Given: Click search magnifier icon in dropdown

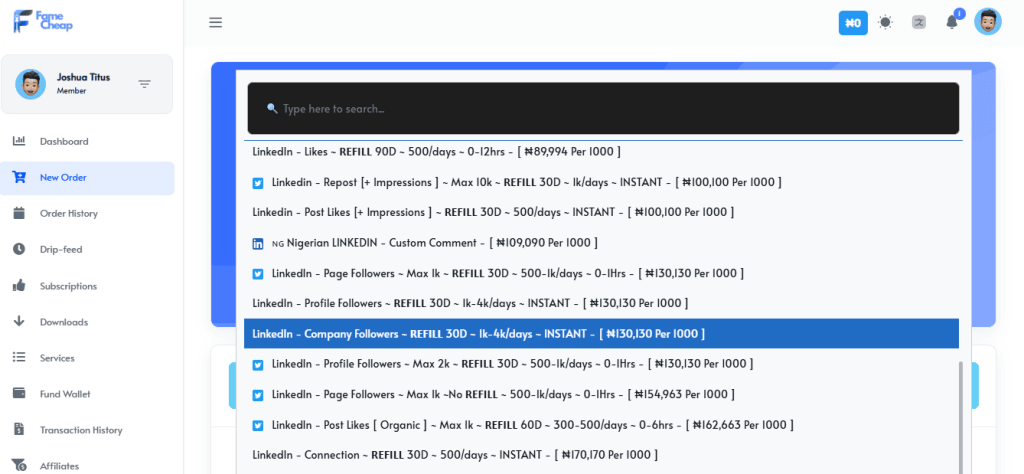Looking at the screenshot, I should [272, 108].
